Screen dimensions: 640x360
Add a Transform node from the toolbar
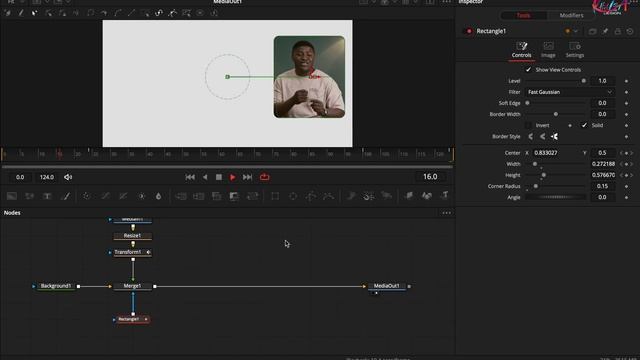[253, 196]
